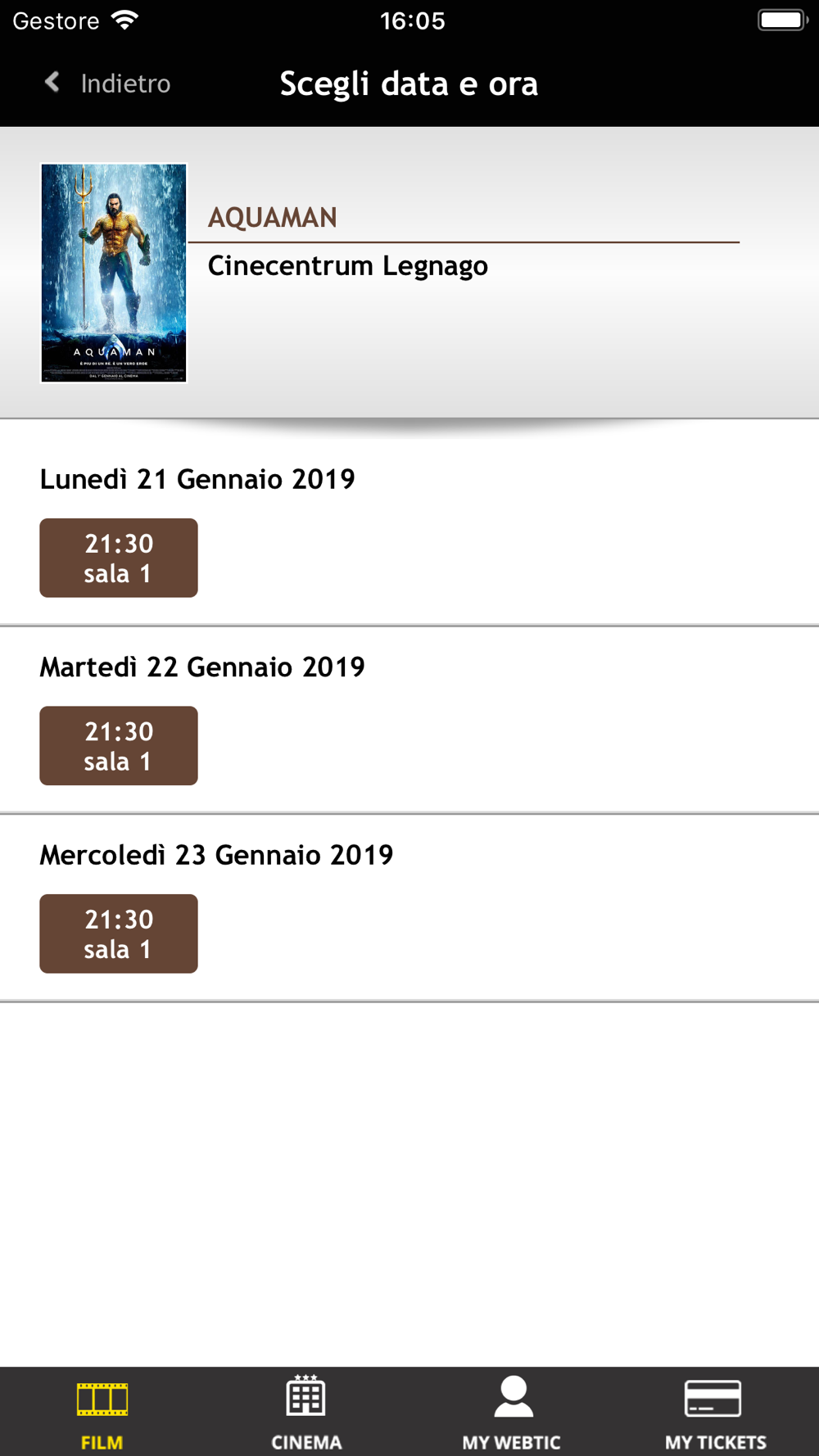Screen dimensions: 819x1456
Task: Tap the My Webtic profile person icon
Action: pos(514,1397)
